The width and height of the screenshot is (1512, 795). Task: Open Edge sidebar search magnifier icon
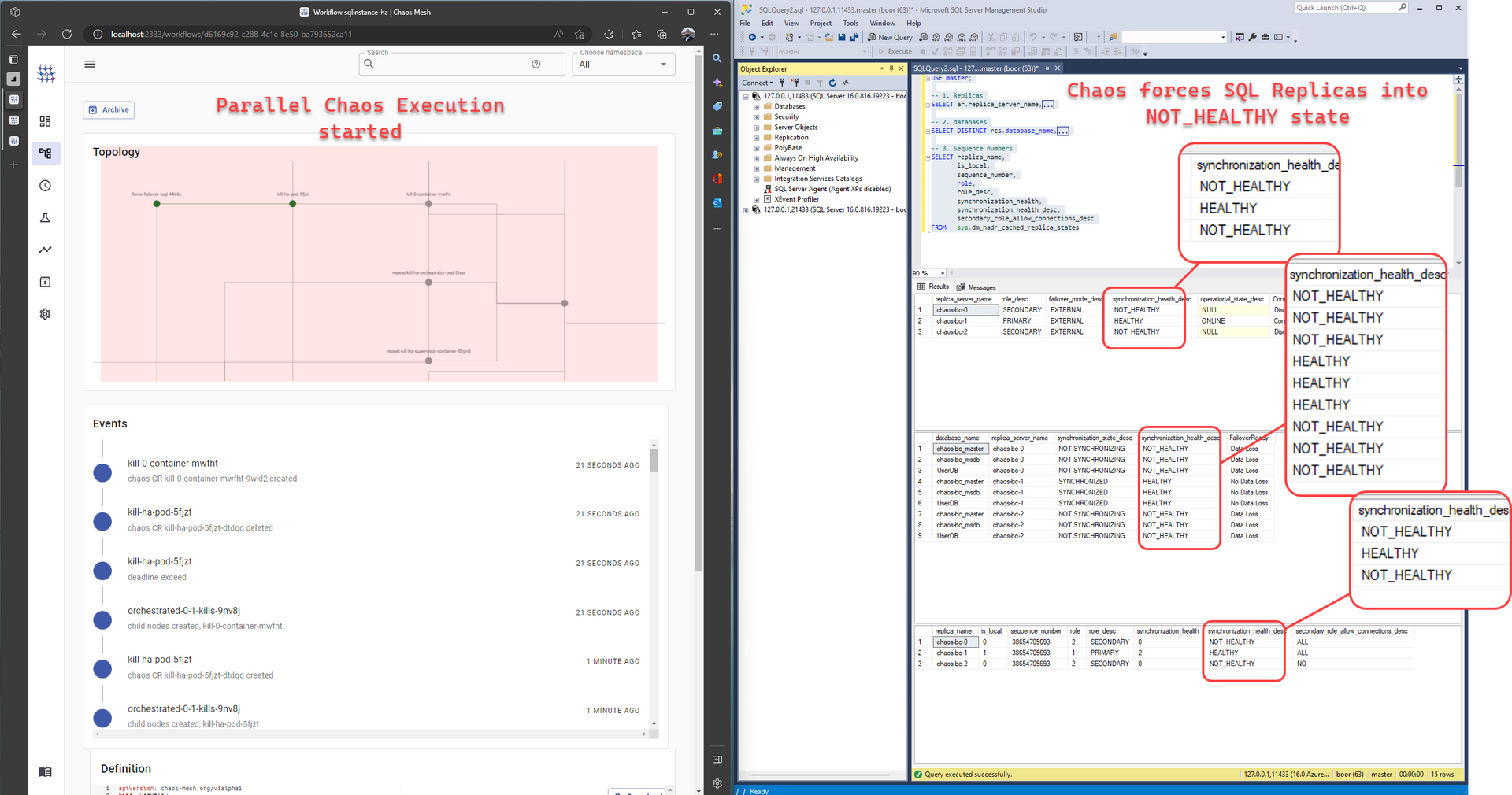717,58
